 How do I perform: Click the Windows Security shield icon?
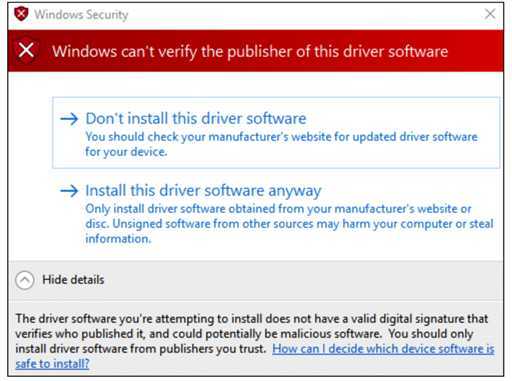21,14
